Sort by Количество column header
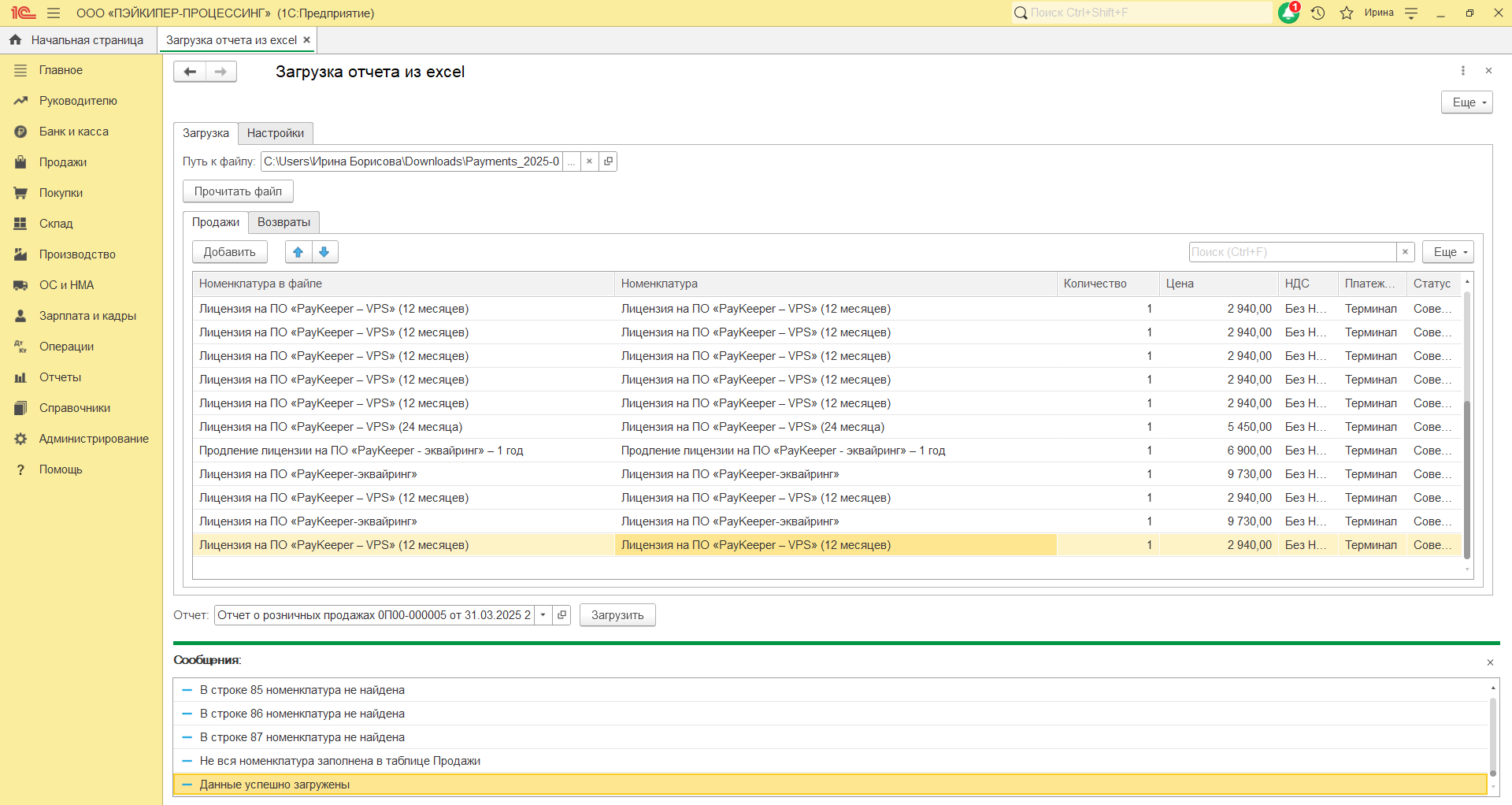1512x805 pixels. tap(1108, 284)
